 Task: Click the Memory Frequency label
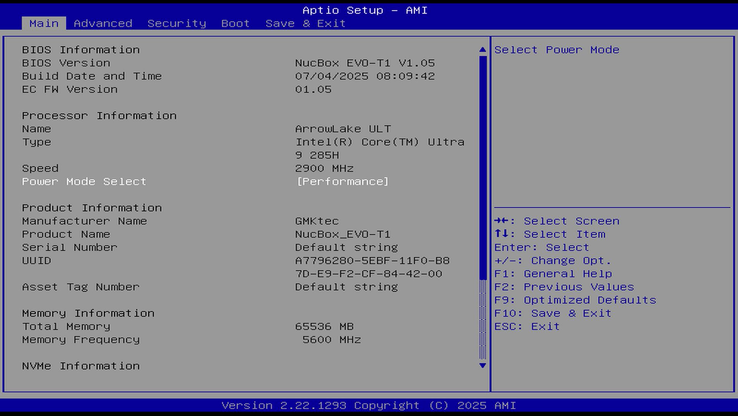coord(80,340)
